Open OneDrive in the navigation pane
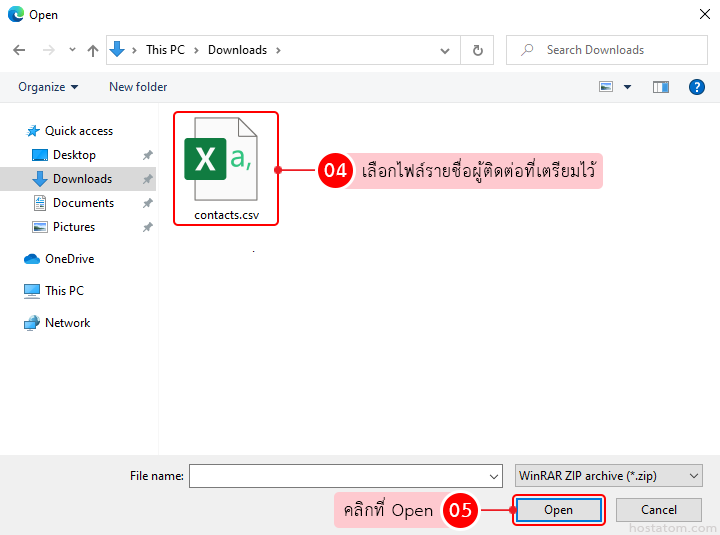 (69, 259)
